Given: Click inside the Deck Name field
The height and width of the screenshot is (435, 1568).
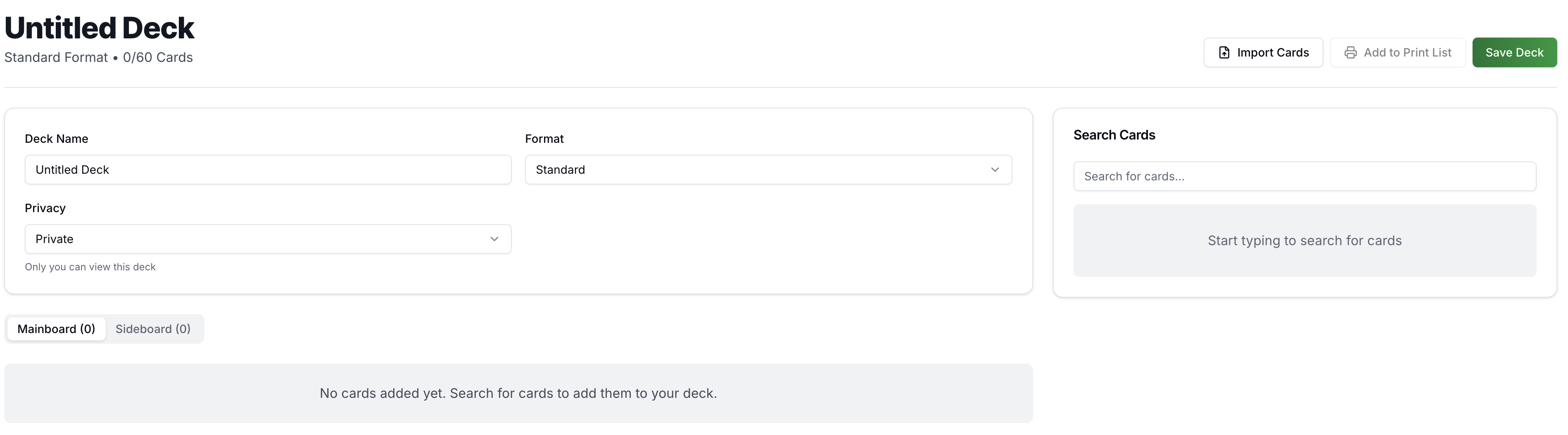Looking at the screenshot, I should [268, 170].
